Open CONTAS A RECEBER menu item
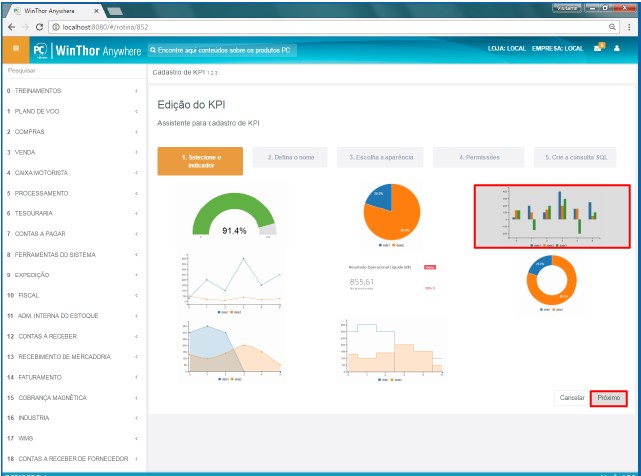Image resolution: width=641 pixels, height=476 pixels. click(74, 336)
